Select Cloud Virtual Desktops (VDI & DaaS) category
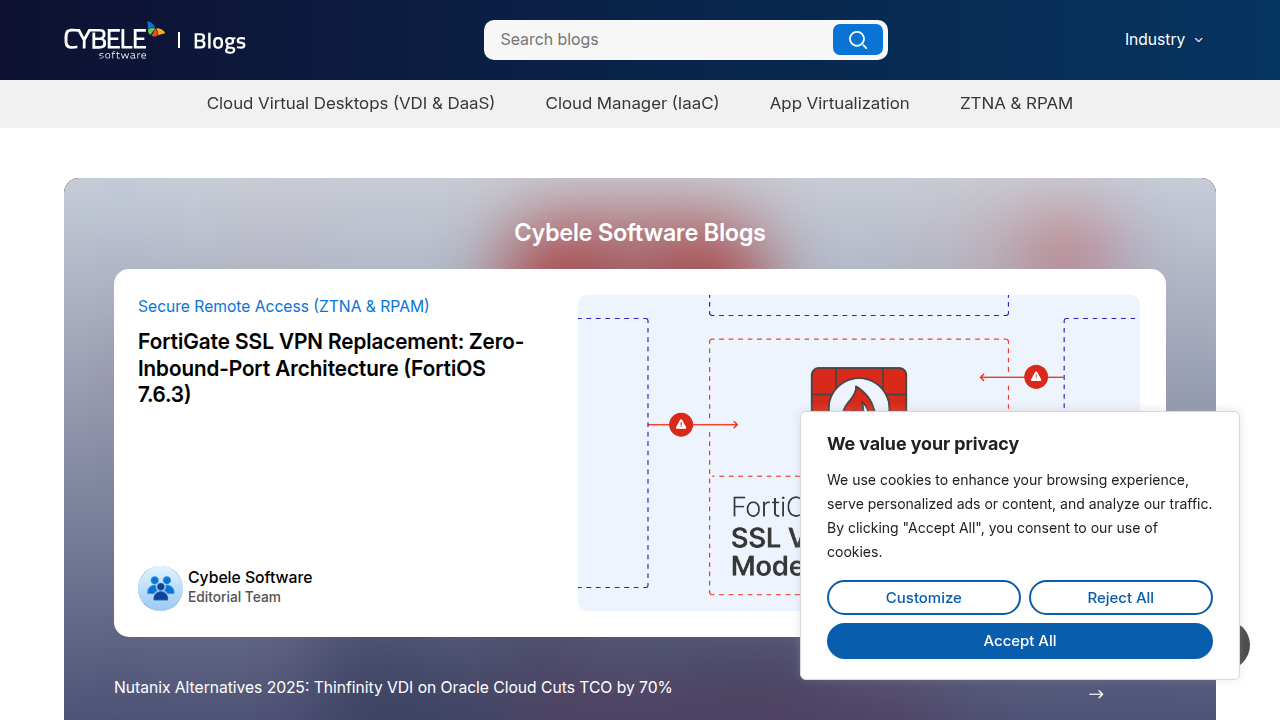 pyautogui.click(x=351, y=103)
